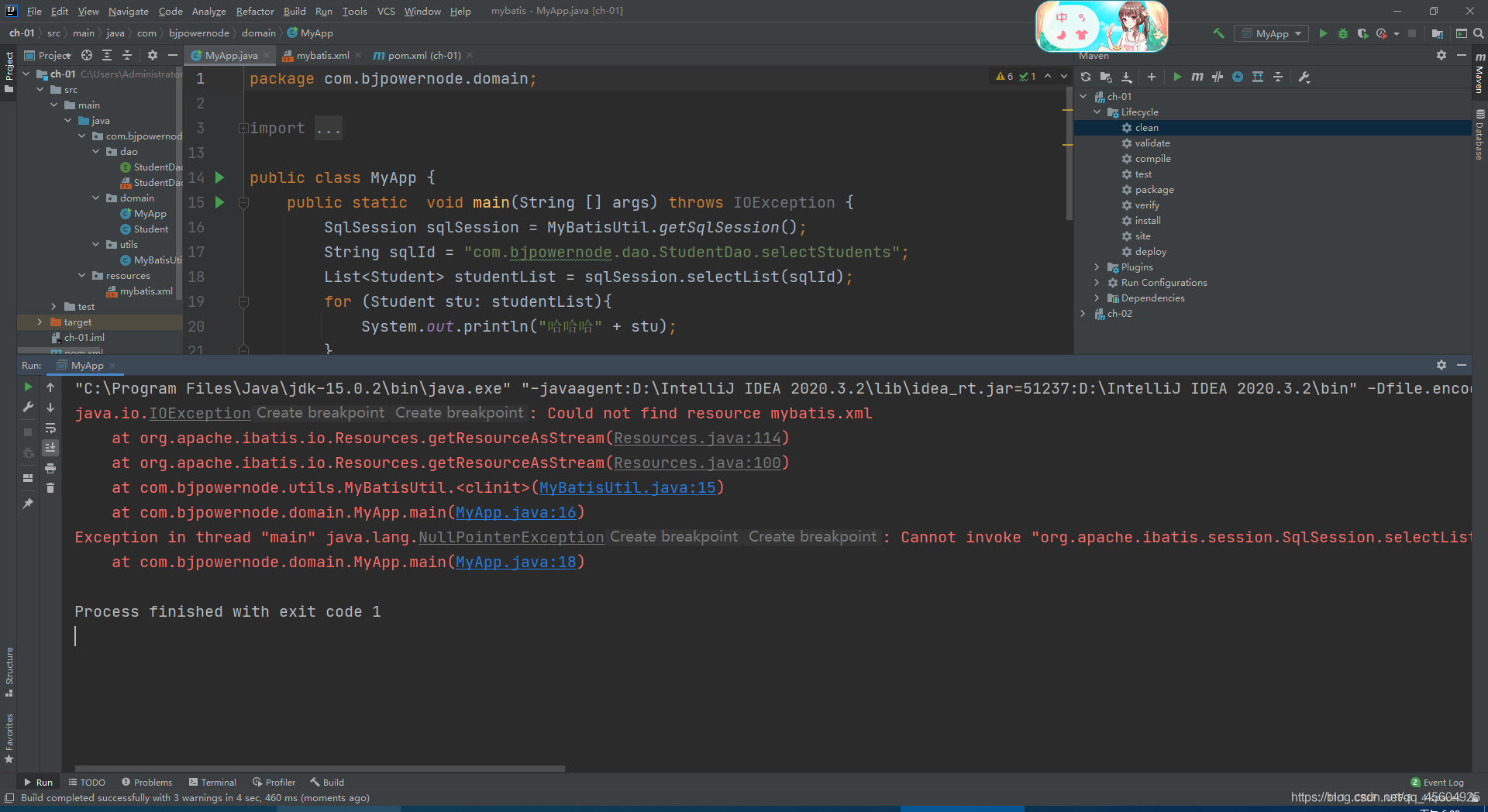Collapse all nodes in the Maven tree

coord(1278,77)
